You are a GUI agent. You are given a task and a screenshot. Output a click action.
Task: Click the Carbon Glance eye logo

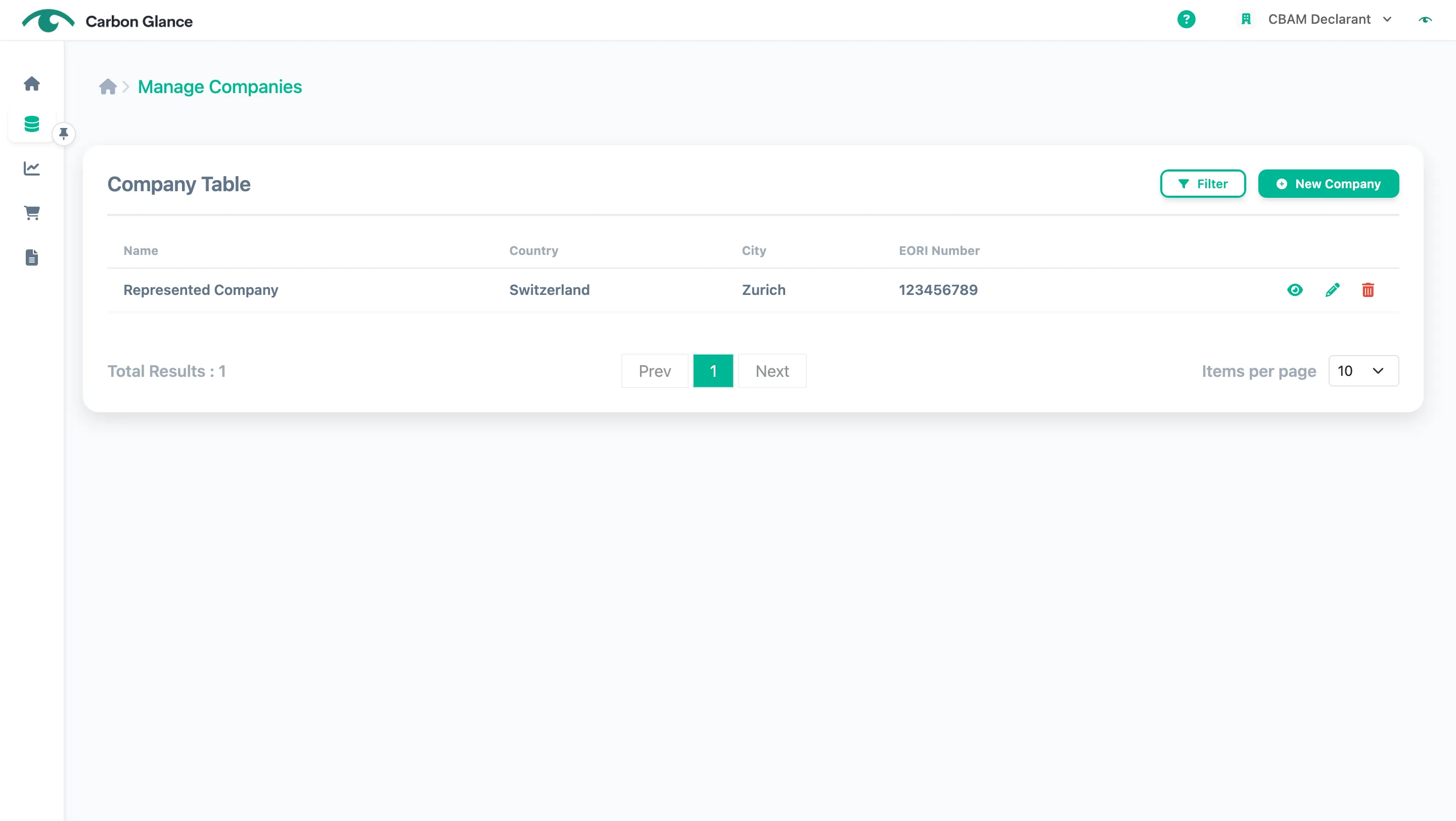pos(48,21)
